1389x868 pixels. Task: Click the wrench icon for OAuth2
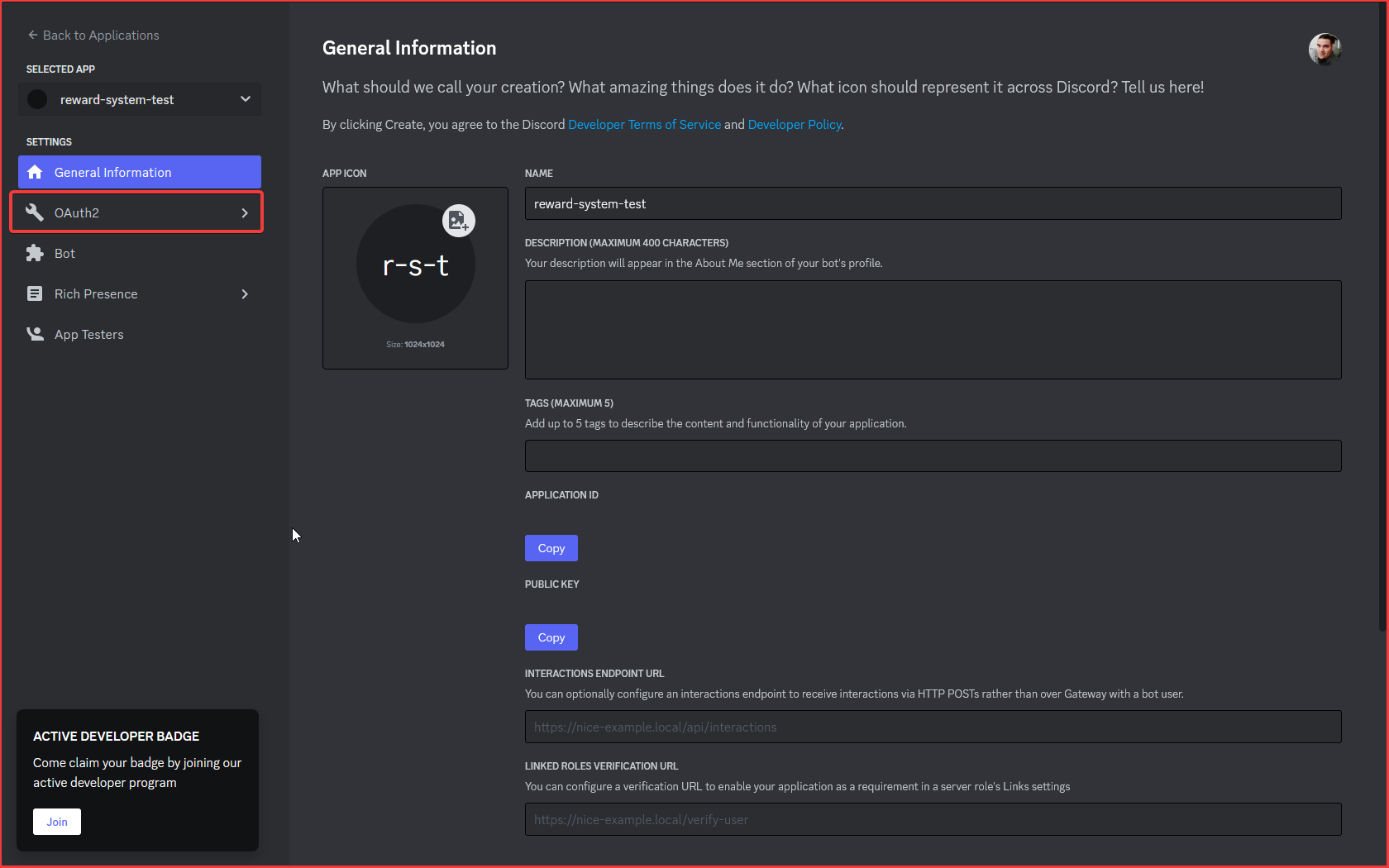click(35, 212)
